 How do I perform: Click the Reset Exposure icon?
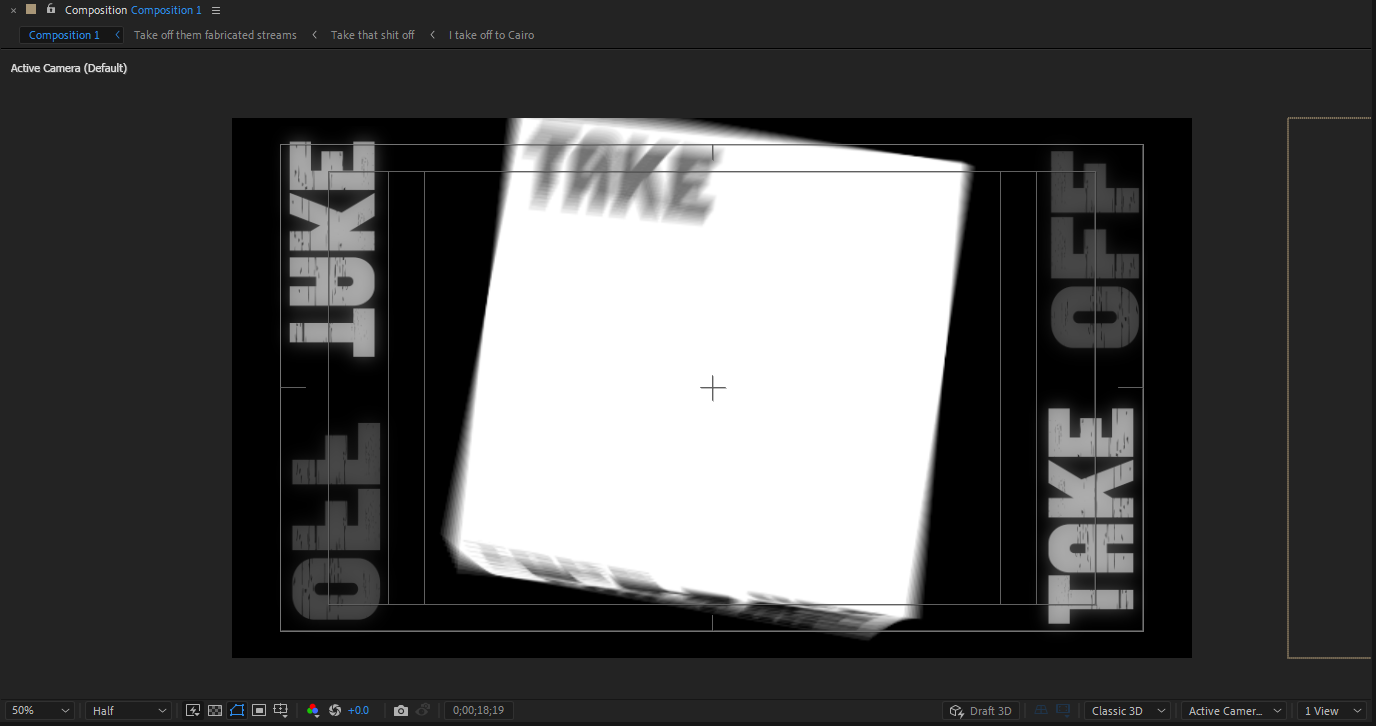(x=335, y=710)
